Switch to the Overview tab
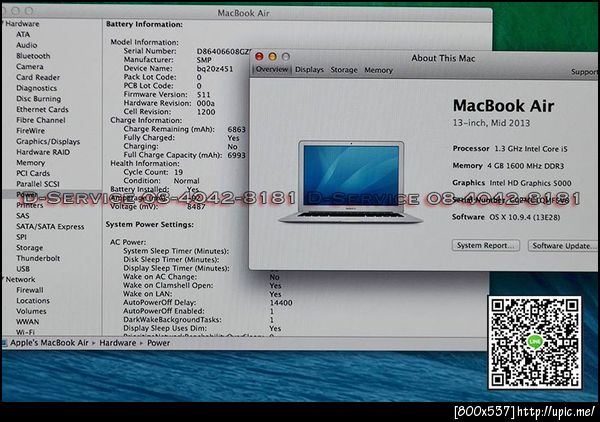This screenshot has height=422, width=600. [272, 70]
